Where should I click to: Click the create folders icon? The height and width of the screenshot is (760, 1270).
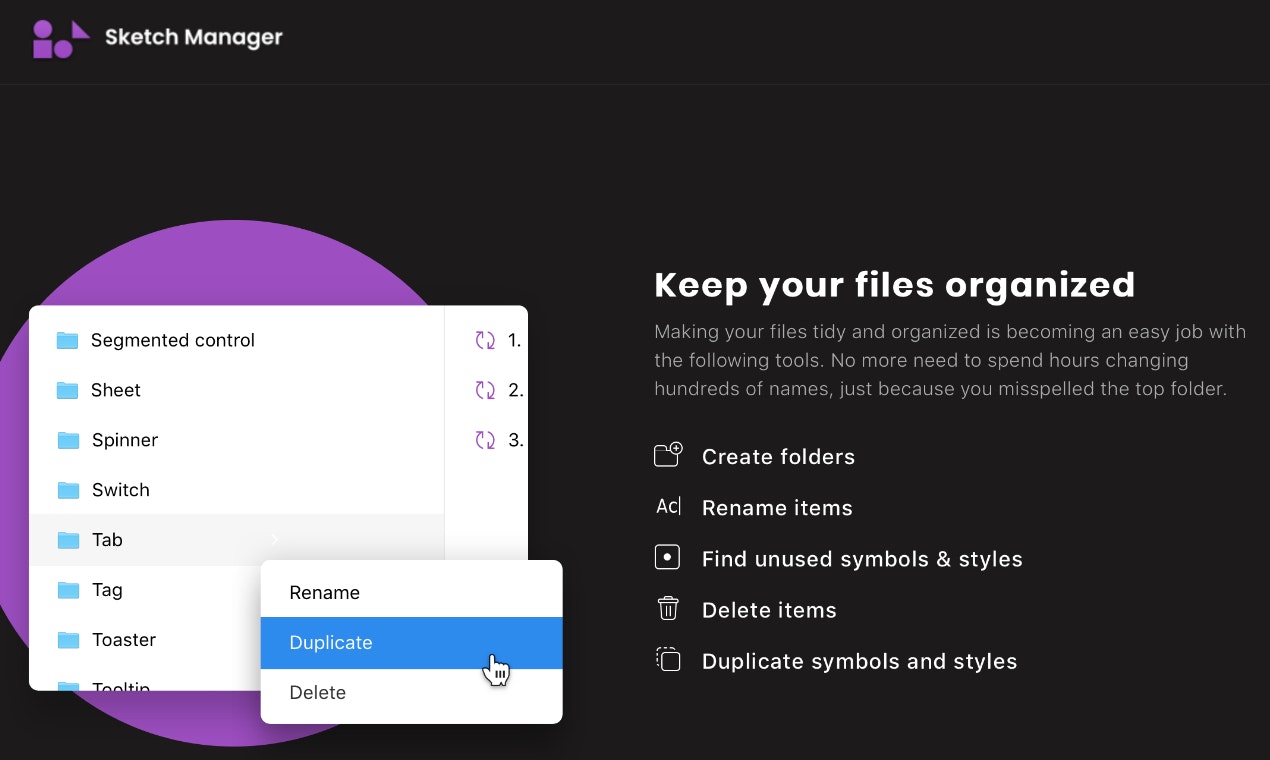click(668, 454)
